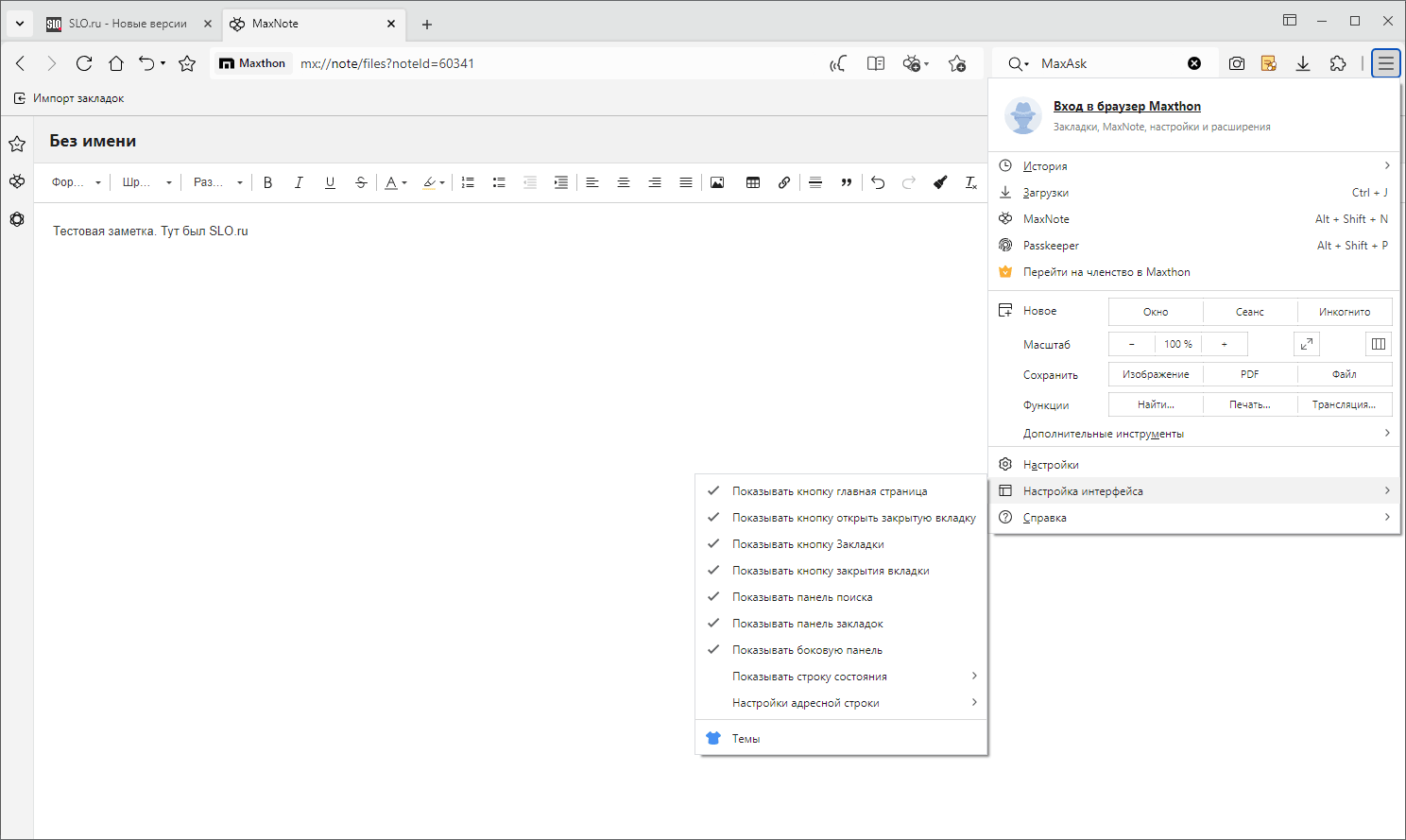Select Загрузки menu item
The height and width of the screenshot is (840, 1406).
(x=1046, y=193)
